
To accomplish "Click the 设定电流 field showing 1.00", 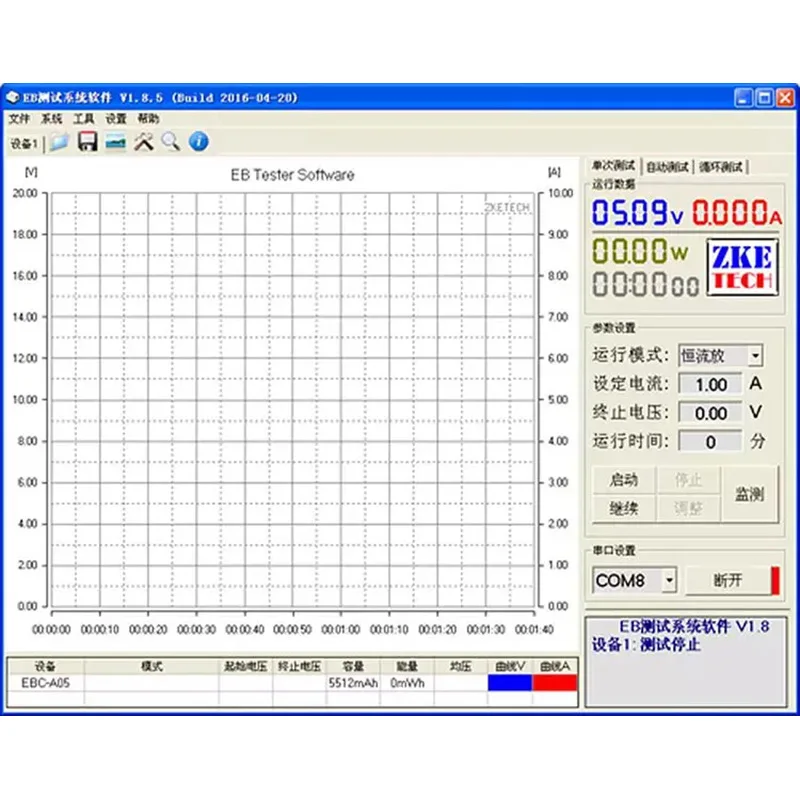I will point(711,384).
